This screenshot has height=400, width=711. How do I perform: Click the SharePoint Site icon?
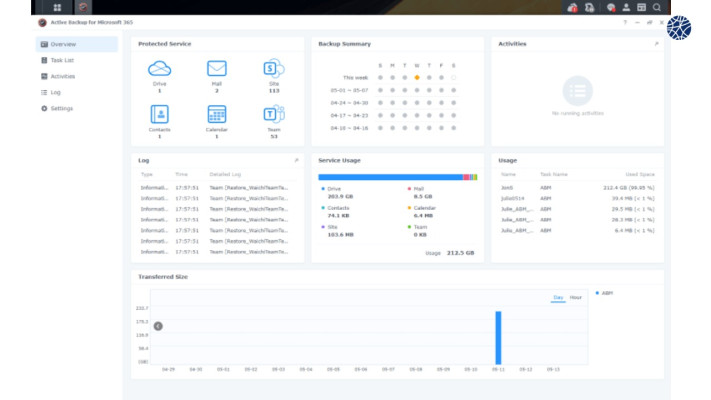point(274,68)
